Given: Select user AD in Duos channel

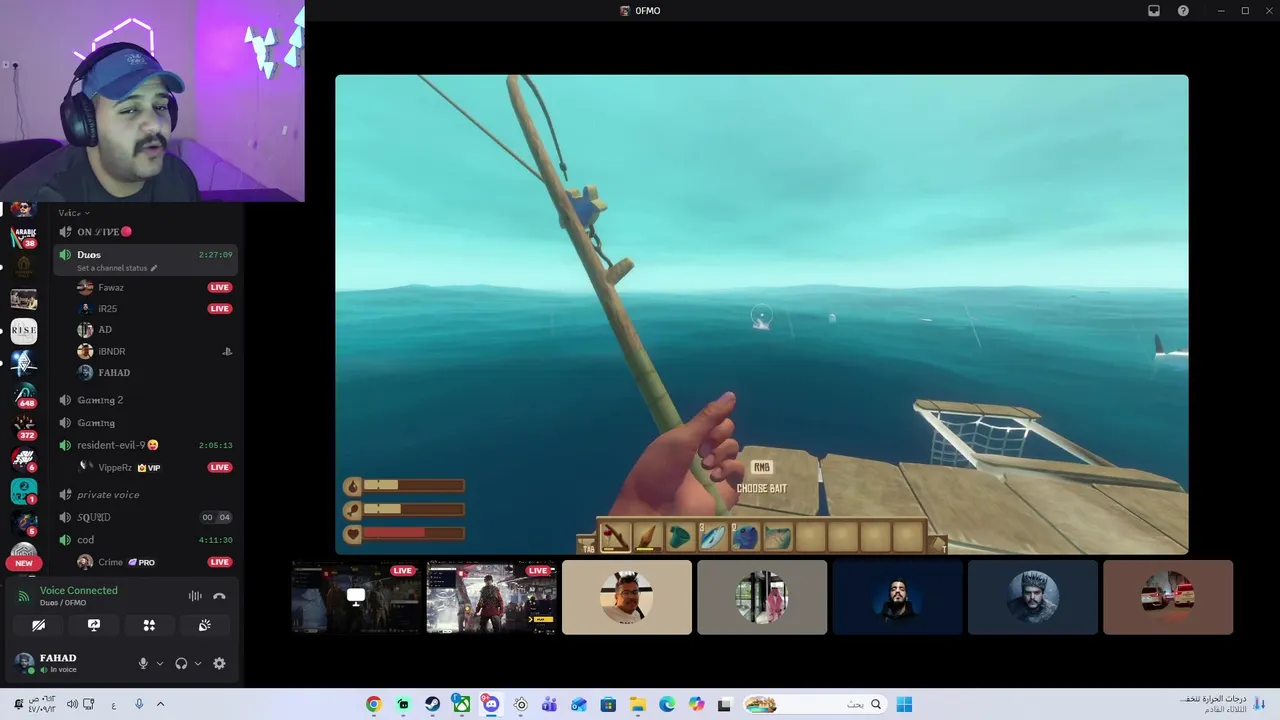Looking at the screenshot, I should pos(154,330).
